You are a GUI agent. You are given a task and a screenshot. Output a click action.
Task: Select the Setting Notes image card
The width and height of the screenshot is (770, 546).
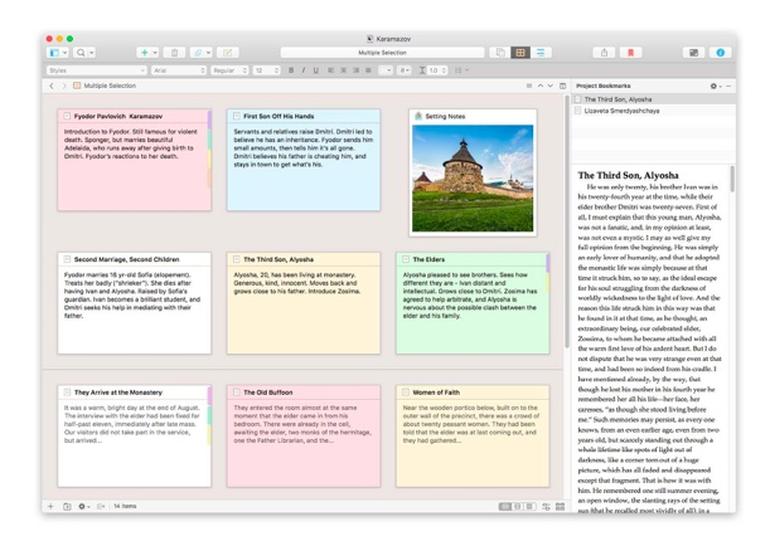click(472, 173)
